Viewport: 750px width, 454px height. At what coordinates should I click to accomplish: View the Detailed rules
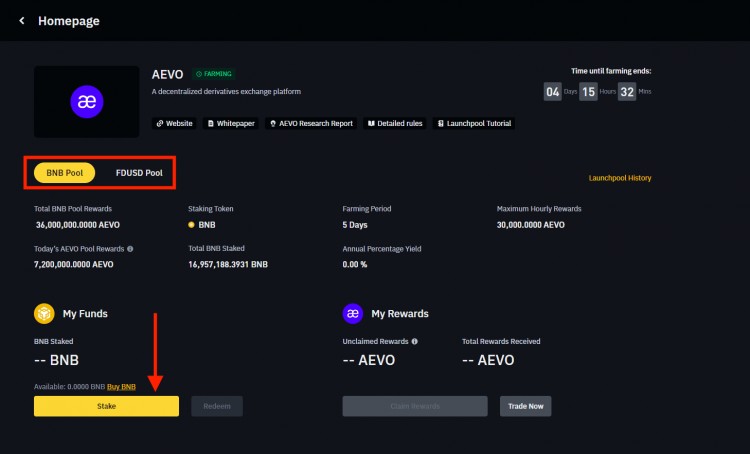click(395, 123)
